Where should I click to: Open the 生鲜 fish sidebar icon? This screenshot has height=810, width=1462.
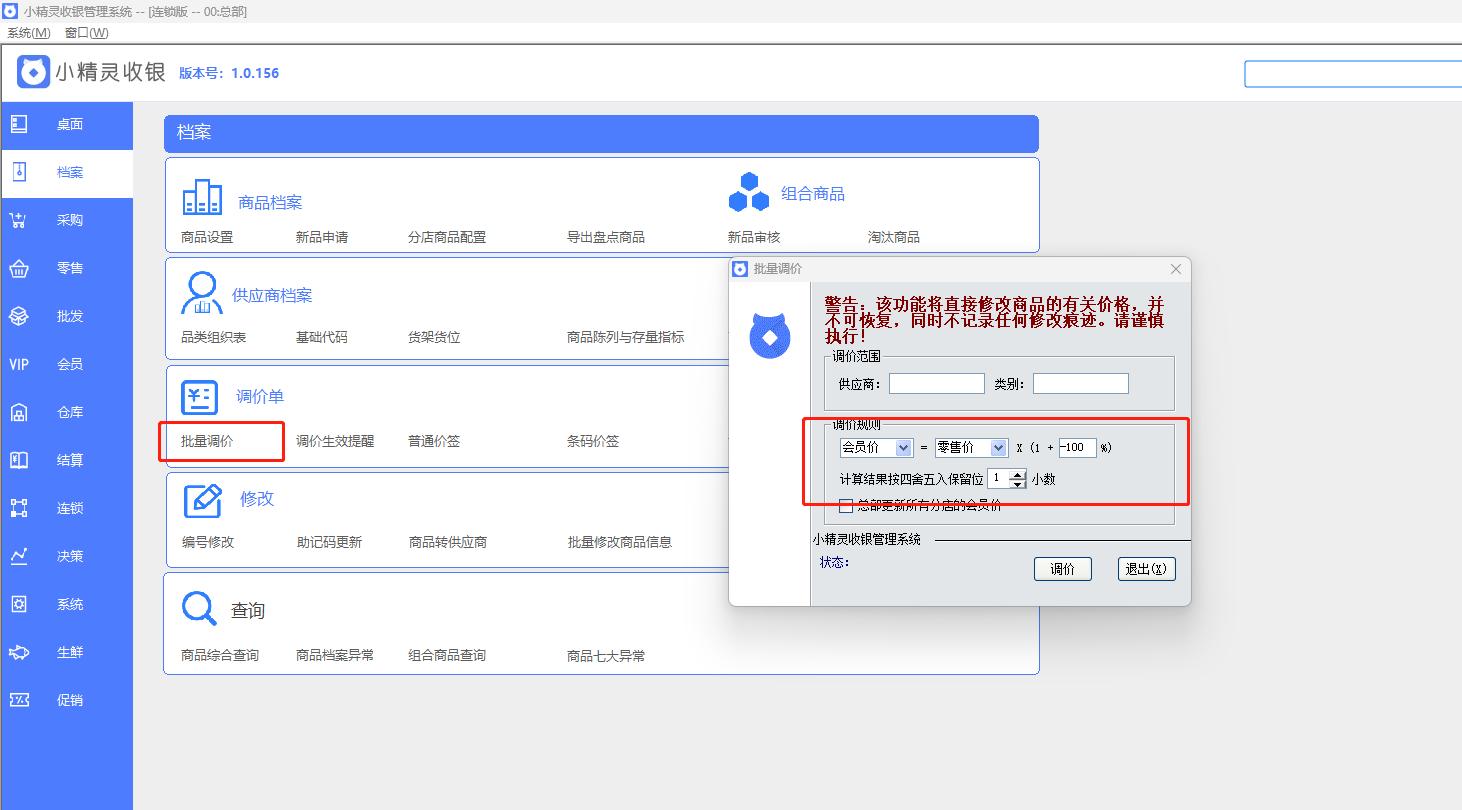(19, 652)
